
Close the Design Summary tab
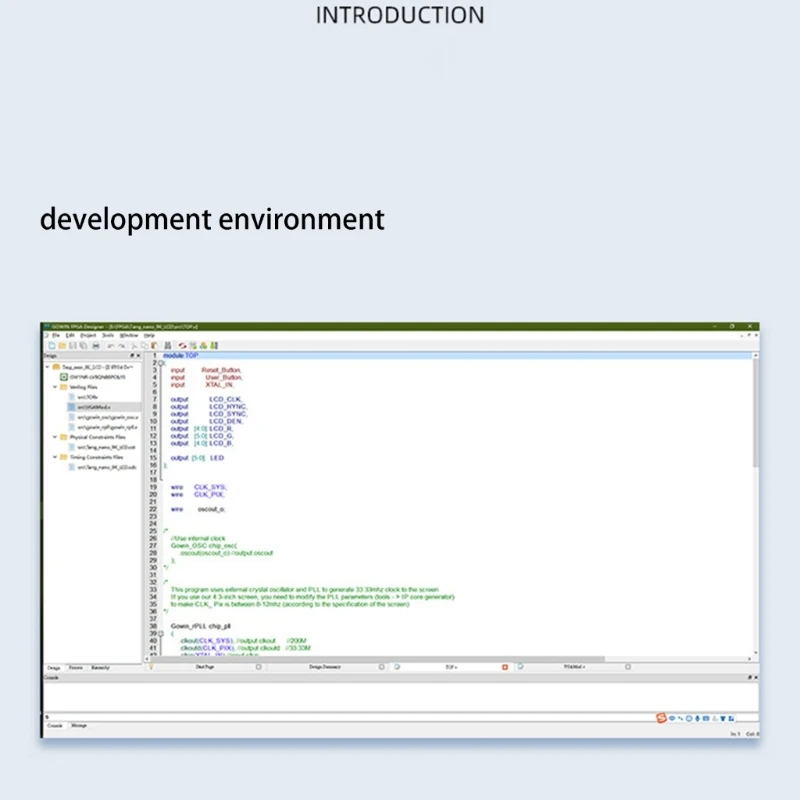(382, 667)
